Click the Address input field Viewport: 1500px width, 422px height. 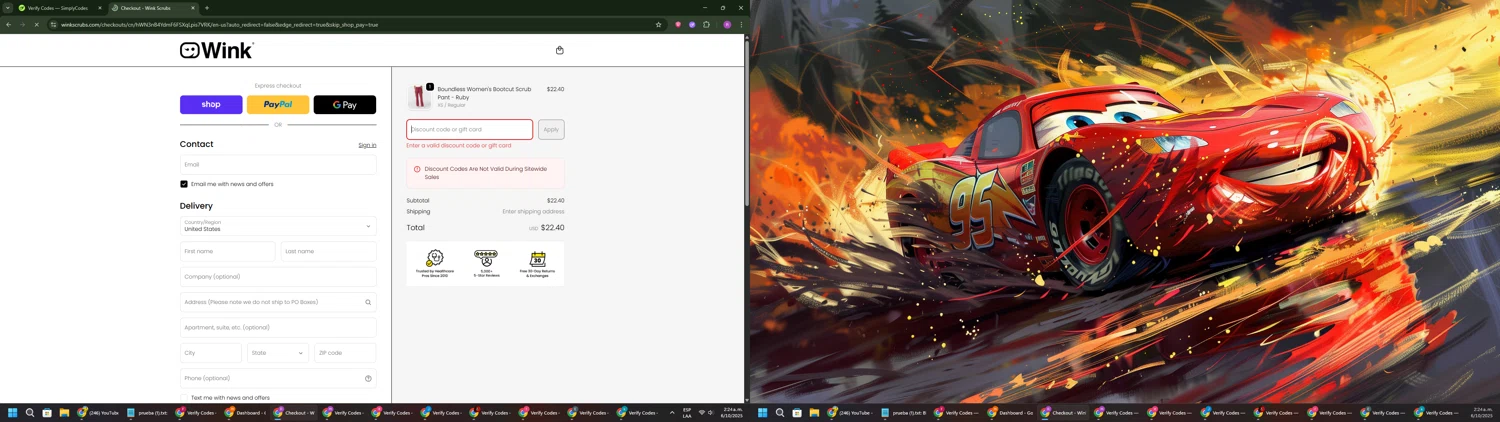click(x=278, y=302)
